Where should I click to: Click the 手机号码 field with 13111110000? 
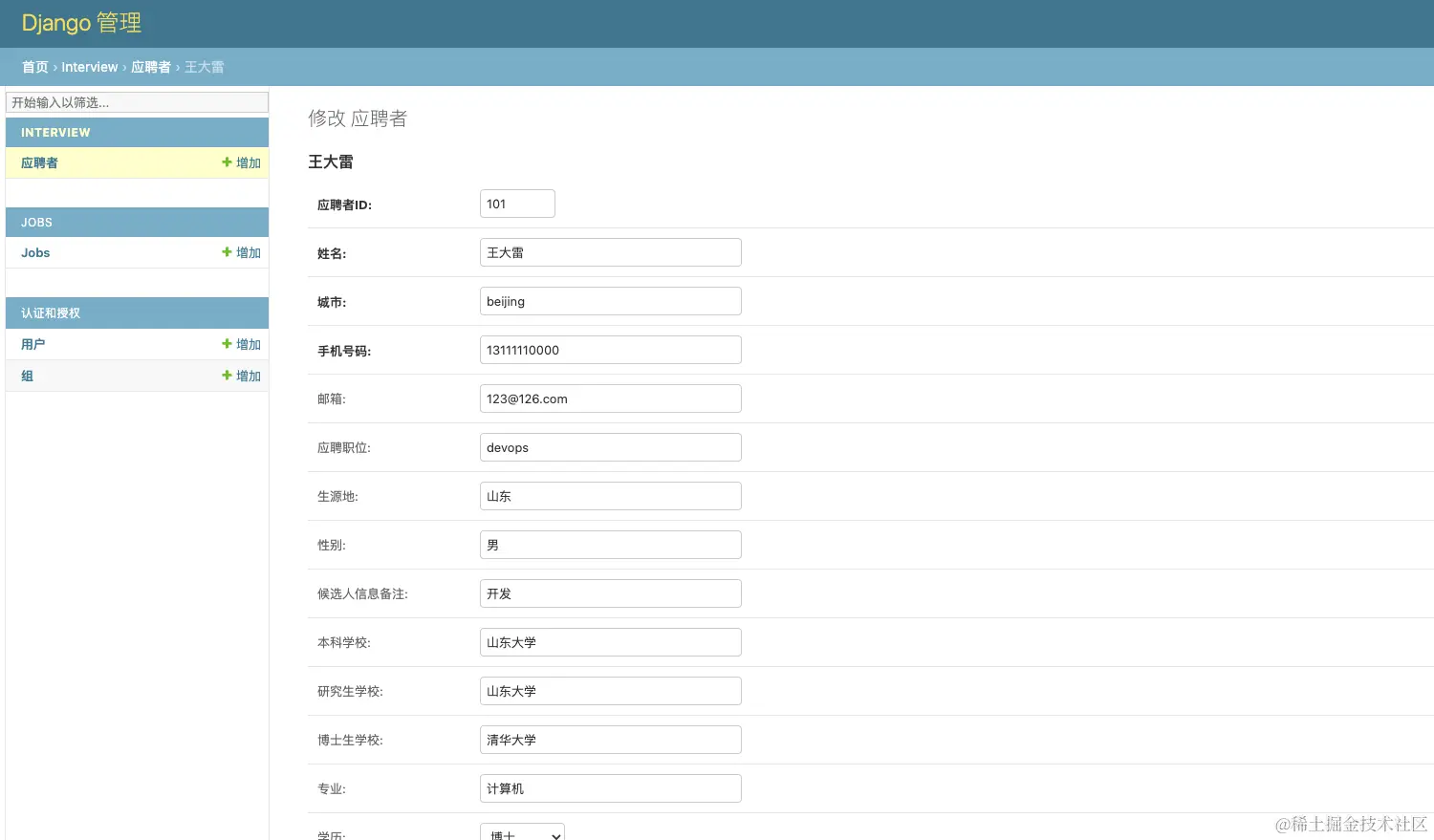pyautogui.click(x=611, y=350)
